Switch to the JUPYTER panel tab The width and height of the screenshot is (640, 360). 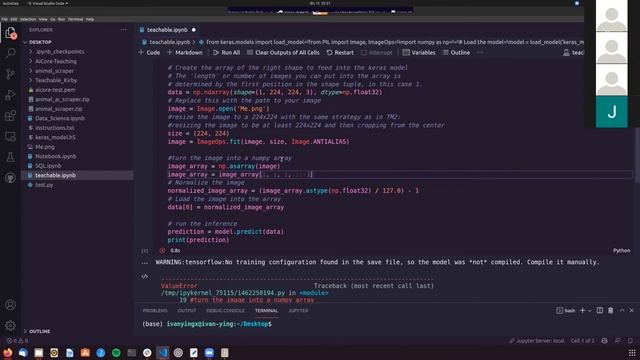click(x=299, y=311)
